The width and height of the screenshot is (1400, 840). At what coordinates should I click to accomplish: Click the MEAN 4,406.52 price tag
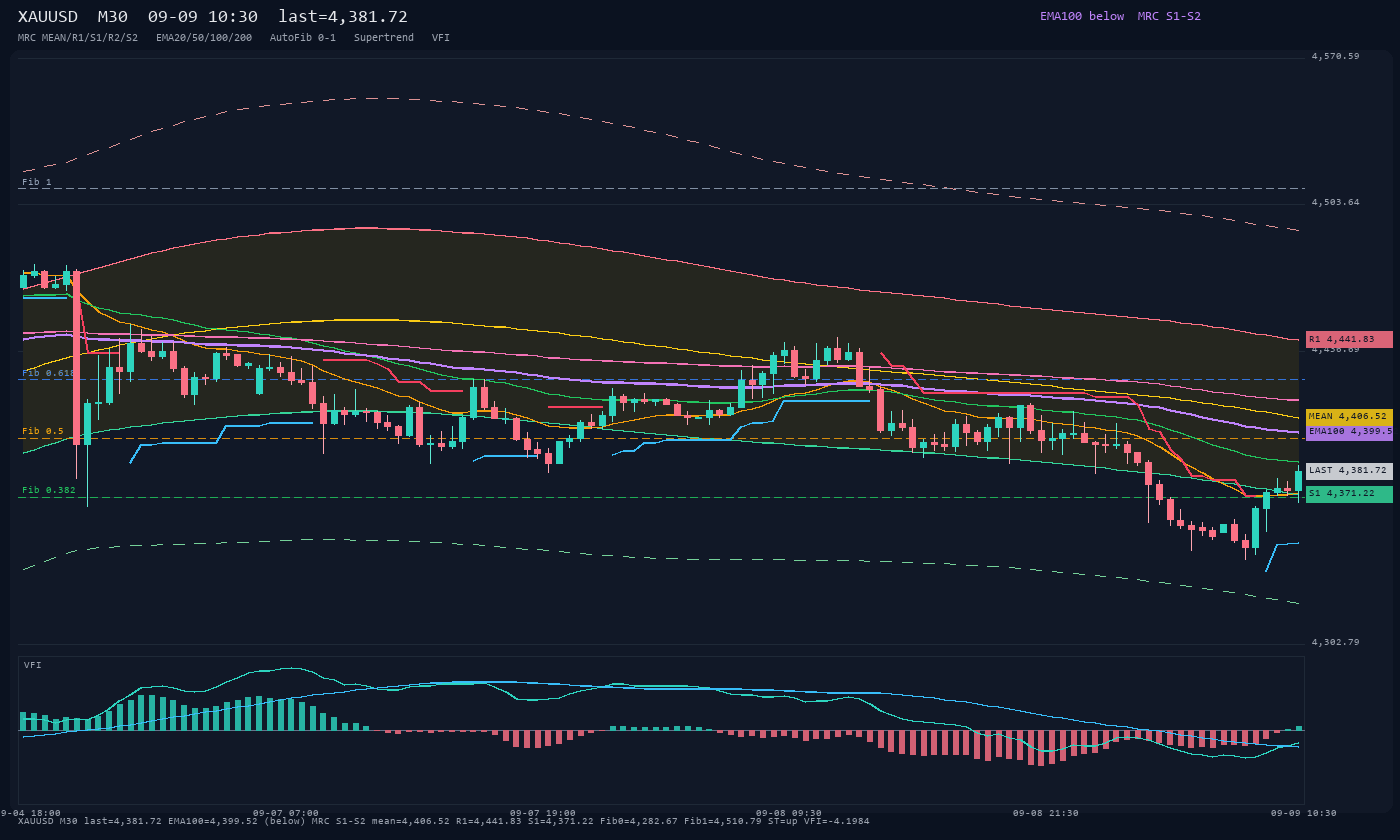click(x=1349, y=416)
